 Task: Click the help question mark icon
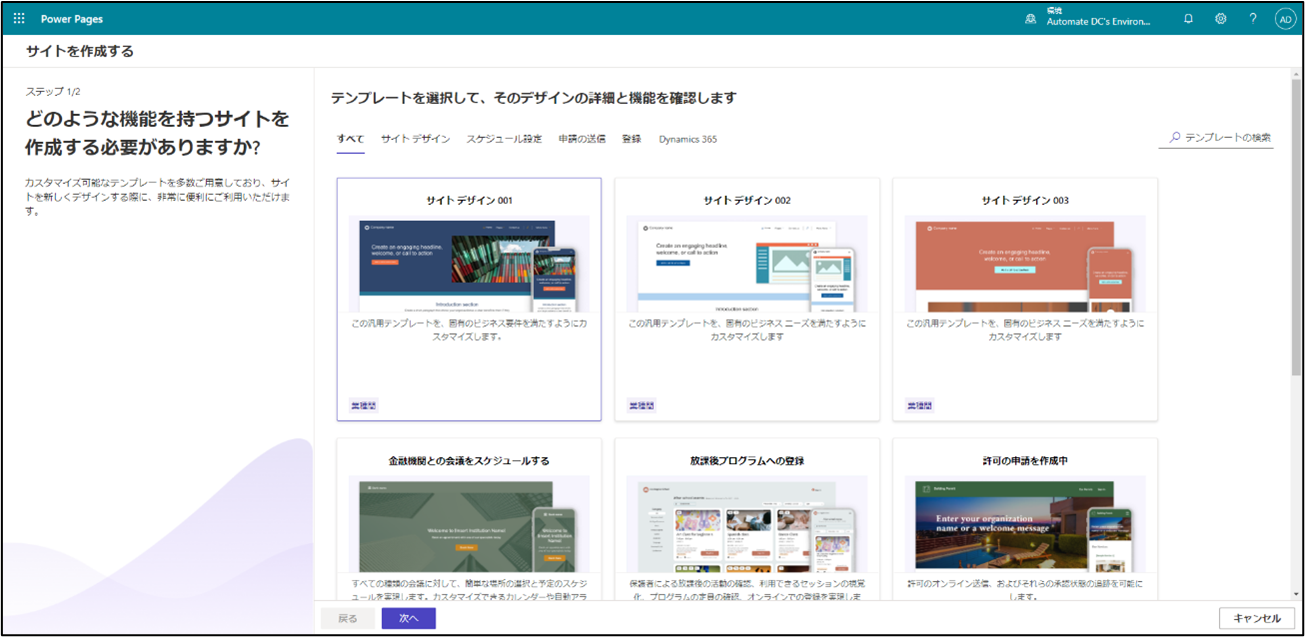(x=1253, y=18)
